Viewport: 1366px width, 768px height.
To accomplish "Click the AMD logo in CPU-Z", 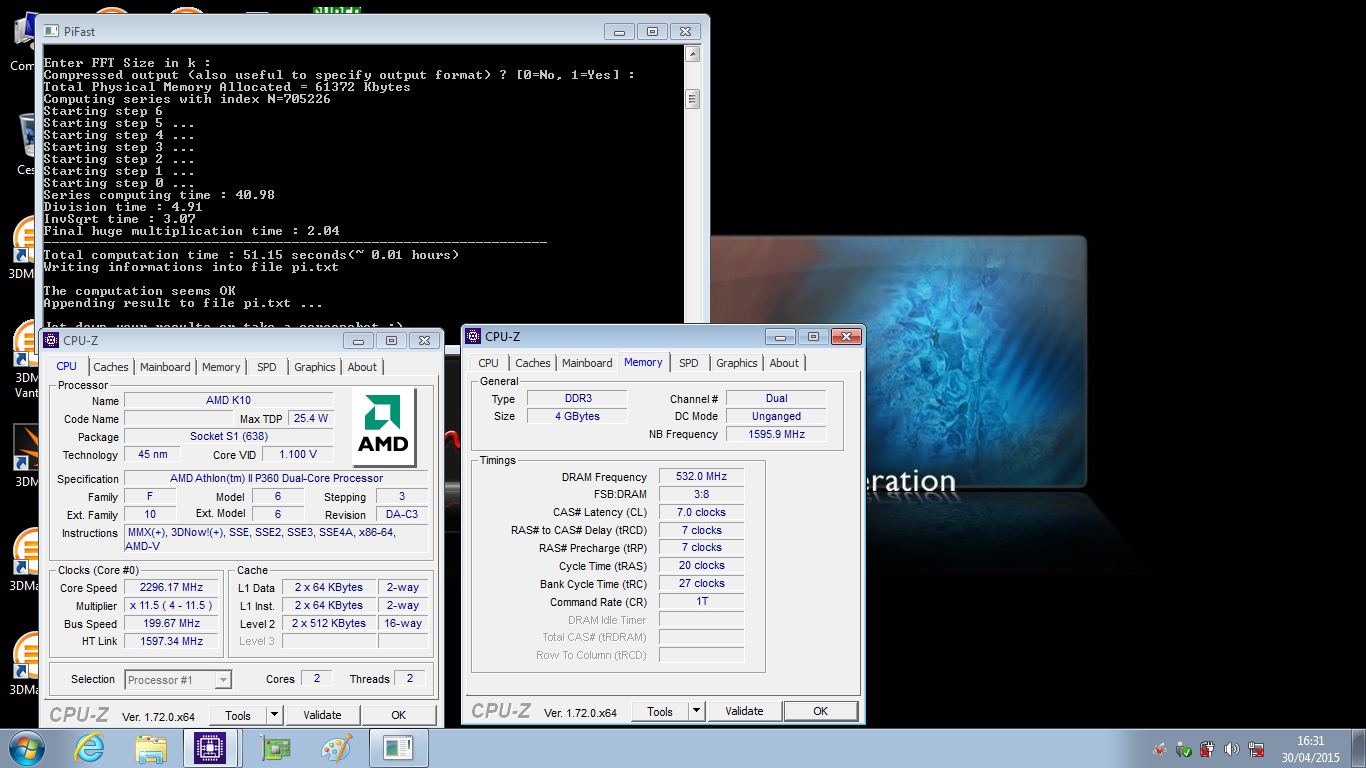I will click(384, 428).
